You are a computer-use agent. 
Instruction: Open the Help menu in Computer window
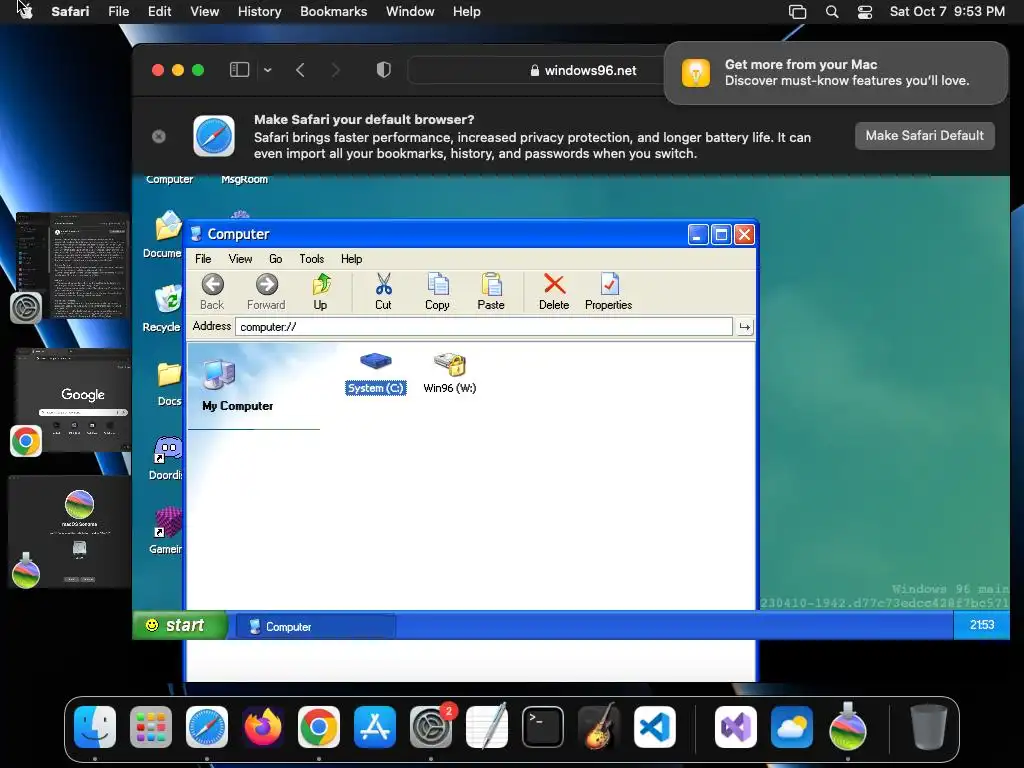click(351, 259)
